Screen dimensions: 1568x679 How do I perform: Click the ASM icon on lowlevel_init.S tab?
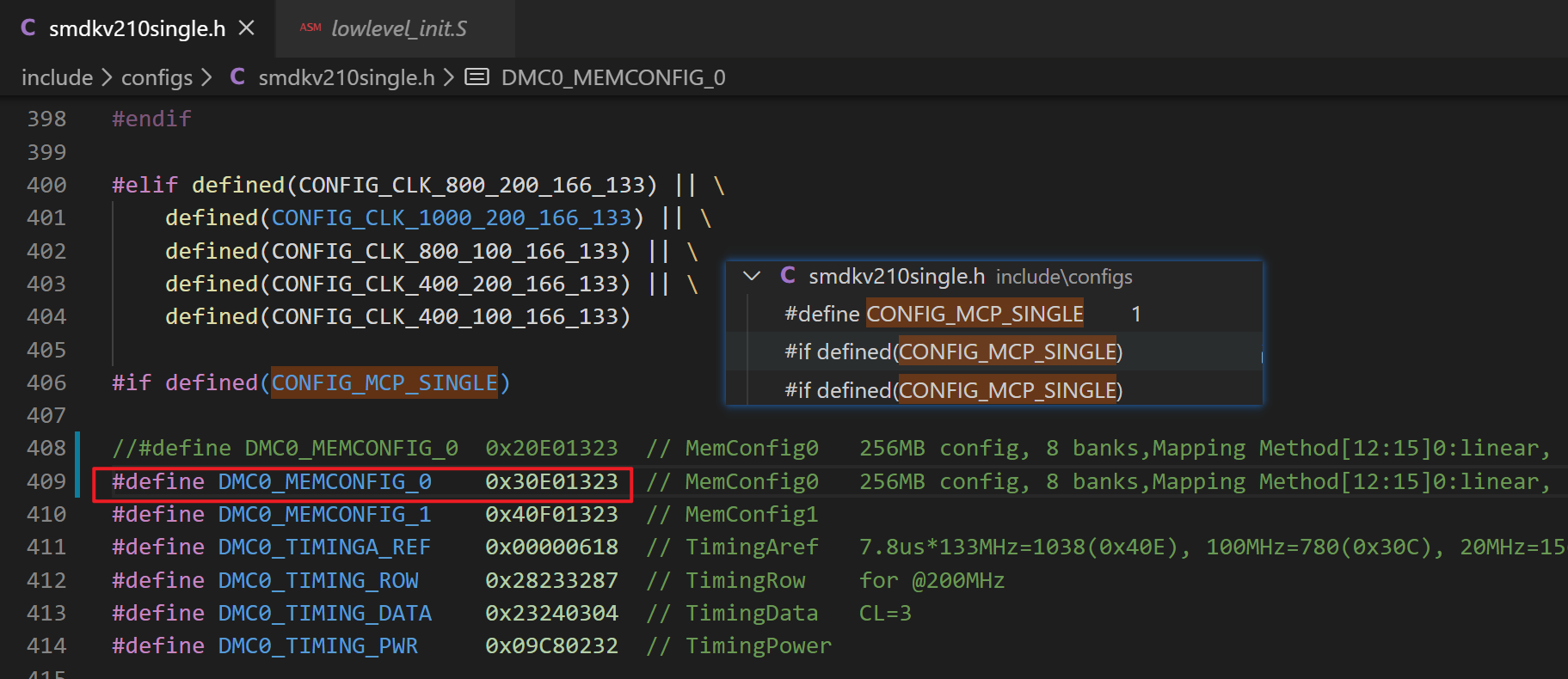[311, 28]
